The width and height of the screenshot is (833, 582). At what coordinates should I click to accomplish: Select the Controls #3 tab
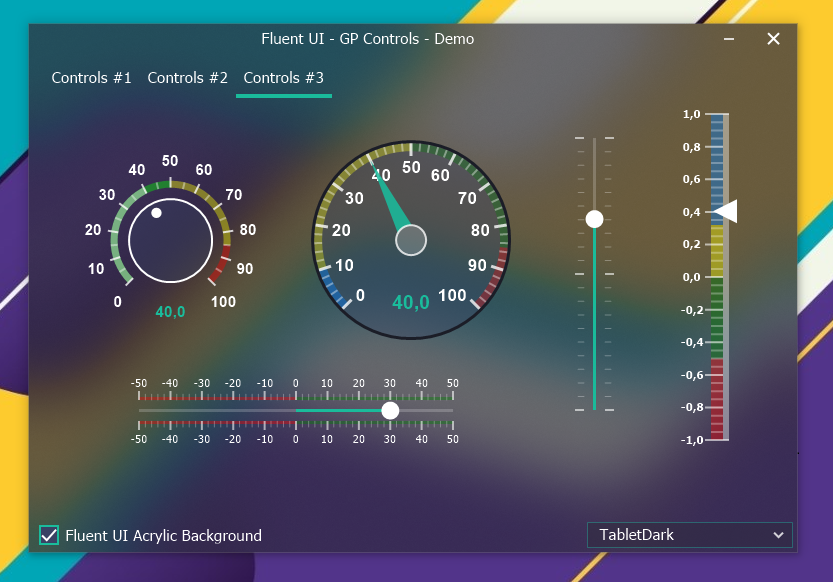284,78
